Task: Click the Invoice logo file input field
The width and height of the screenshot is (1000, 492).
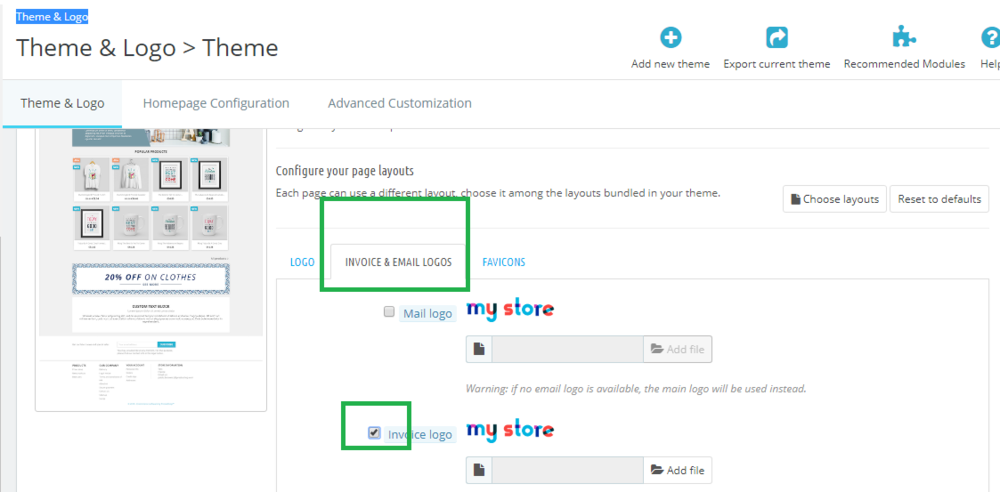Action: coord(568,470)
